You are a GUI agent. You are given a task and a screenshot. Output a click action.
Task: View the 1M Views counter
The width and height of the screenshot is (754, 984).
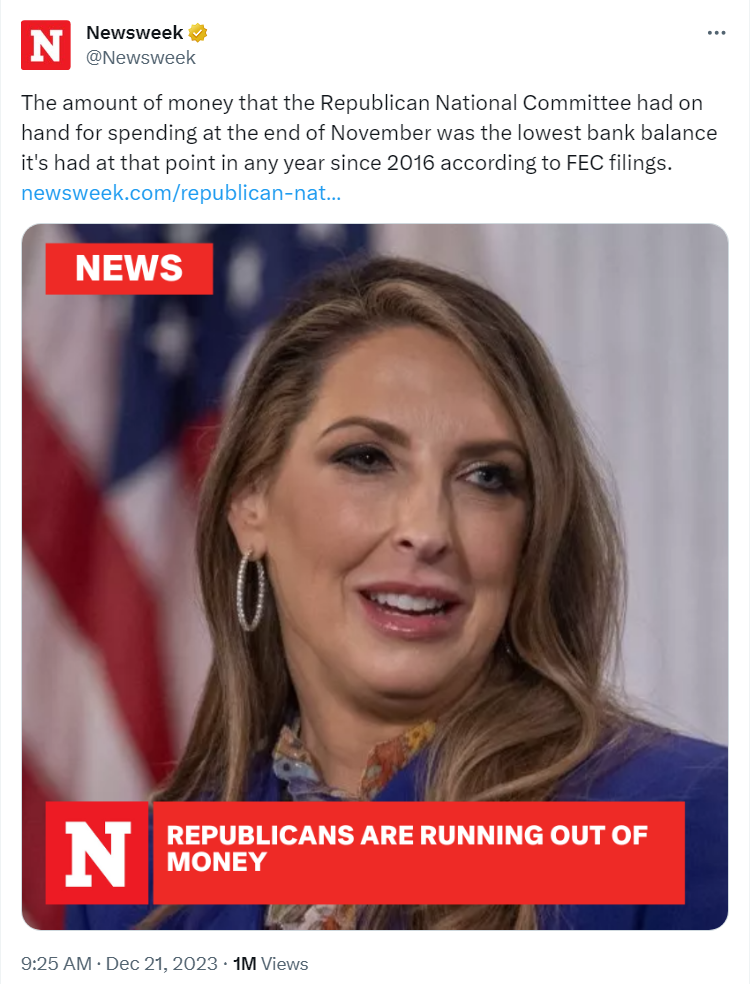(x=270, y=963)
